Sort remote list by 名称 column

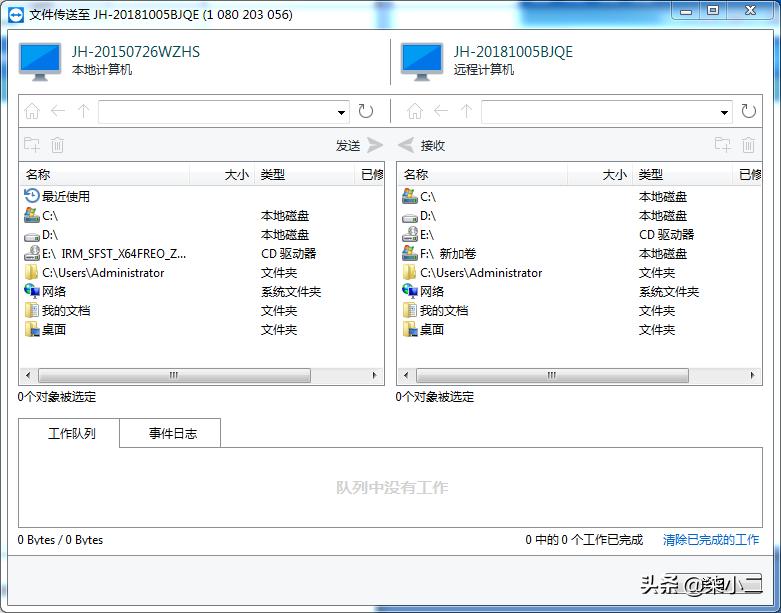(x=483, y=174)
